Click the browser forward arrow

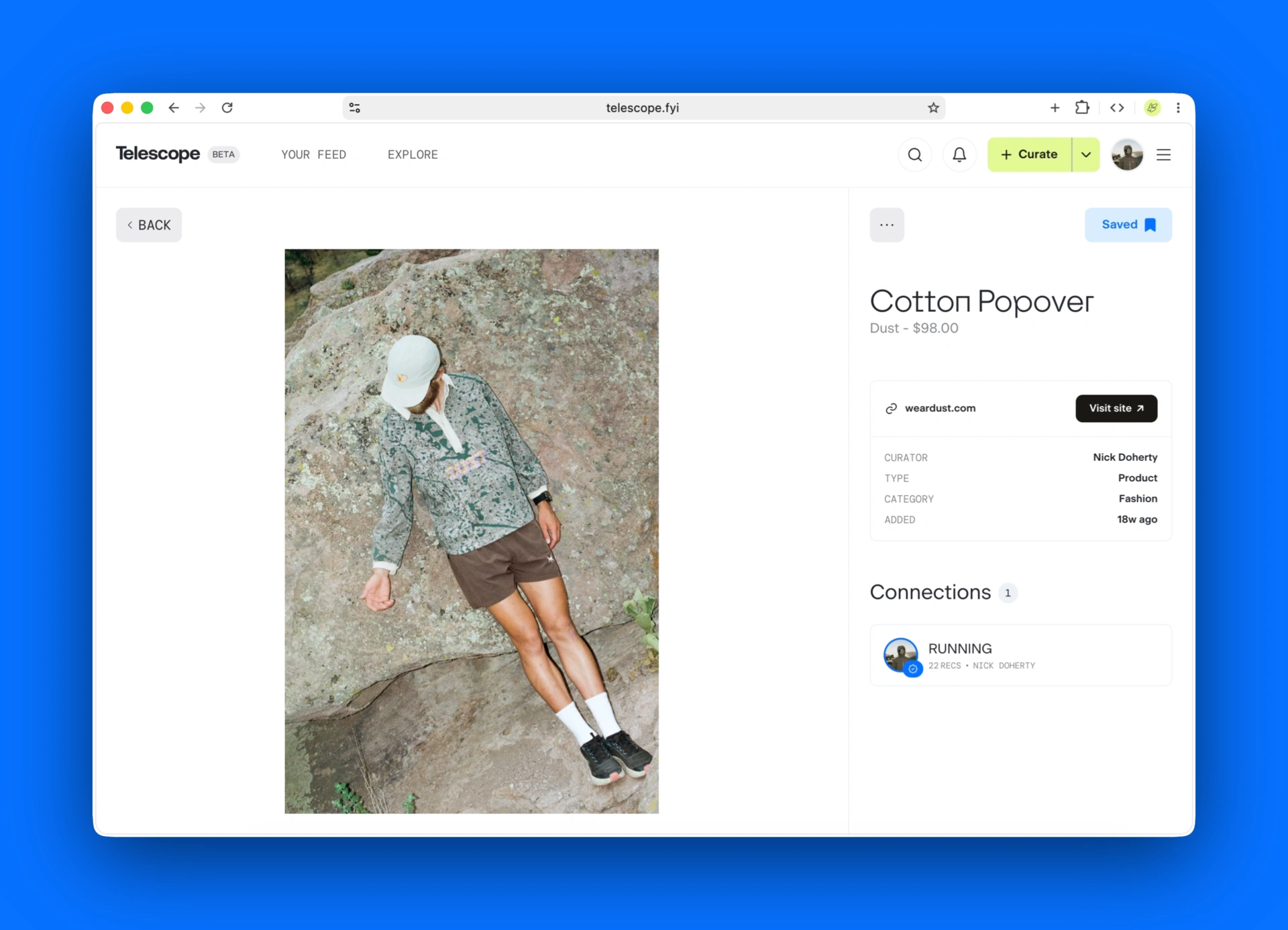[x=200, y=107]
